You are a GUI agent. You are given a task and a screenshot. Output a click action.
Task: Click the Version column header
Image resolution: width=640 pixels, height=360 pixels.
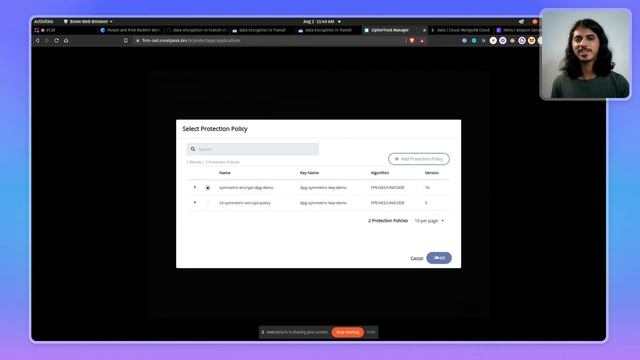click(432, 173)
